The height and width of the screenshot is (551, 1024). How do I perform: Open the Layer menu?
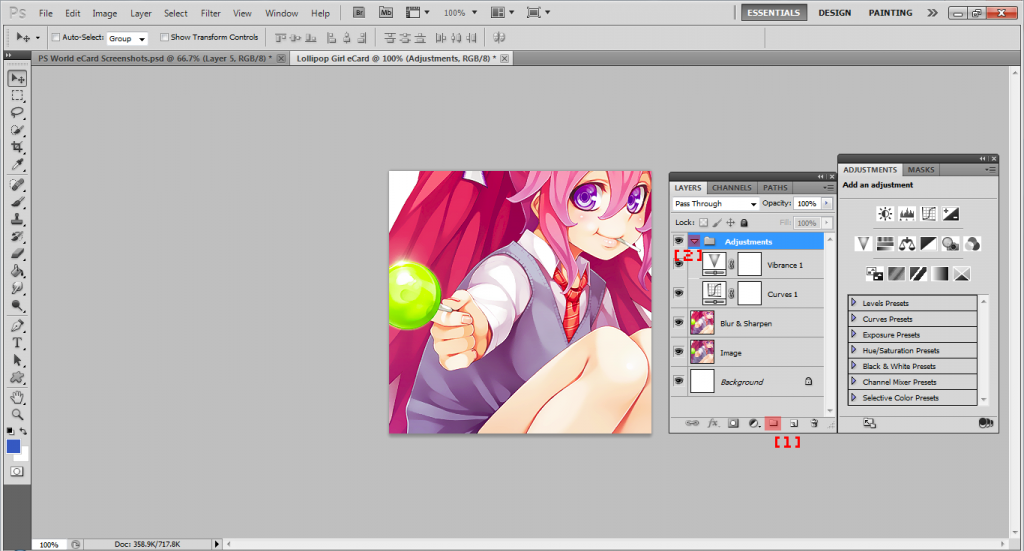click(x=140, y=13)
